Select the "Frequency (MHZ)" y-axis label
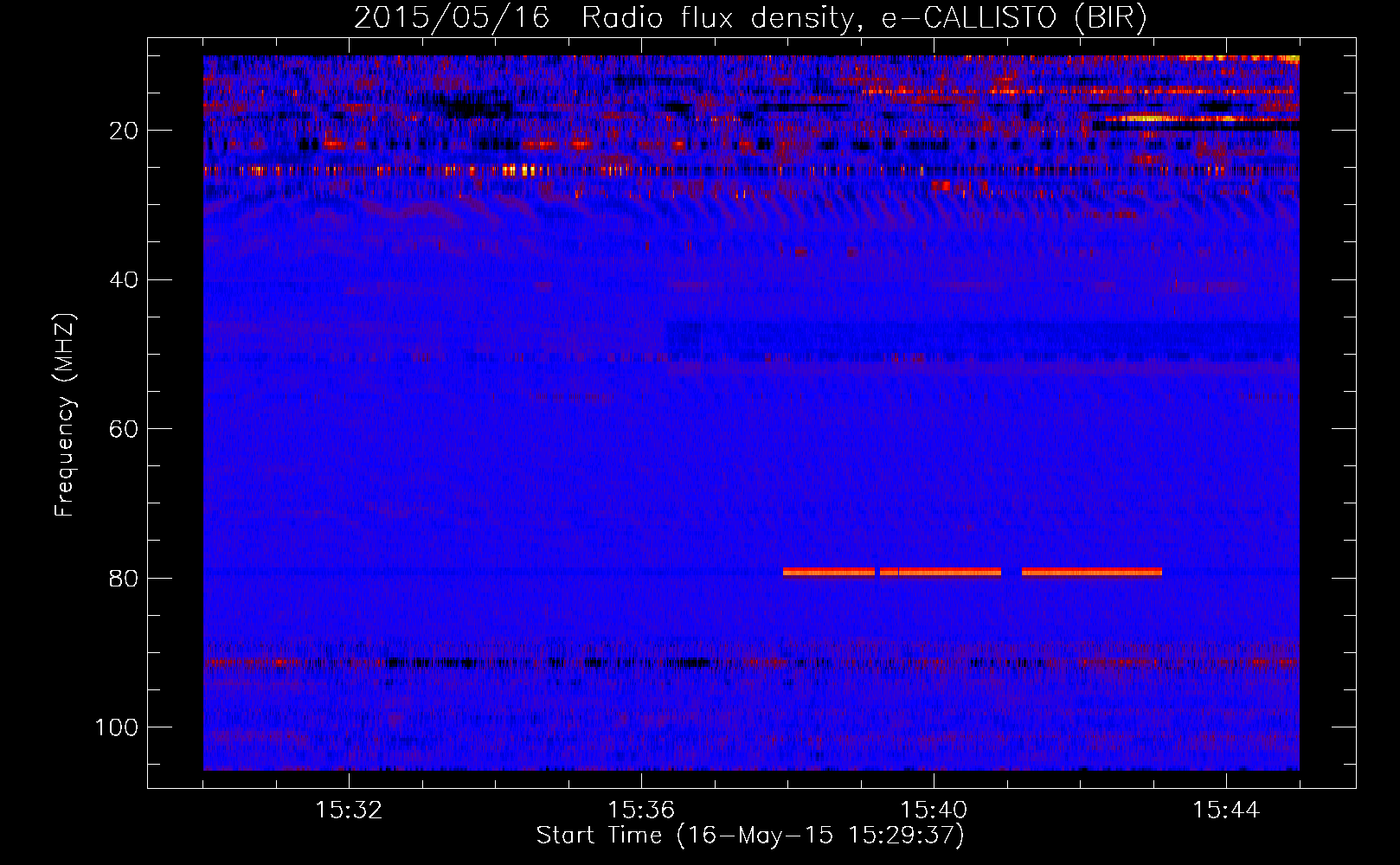Image resolution: width=1400 pixels, height=865 pixels. 65,414
